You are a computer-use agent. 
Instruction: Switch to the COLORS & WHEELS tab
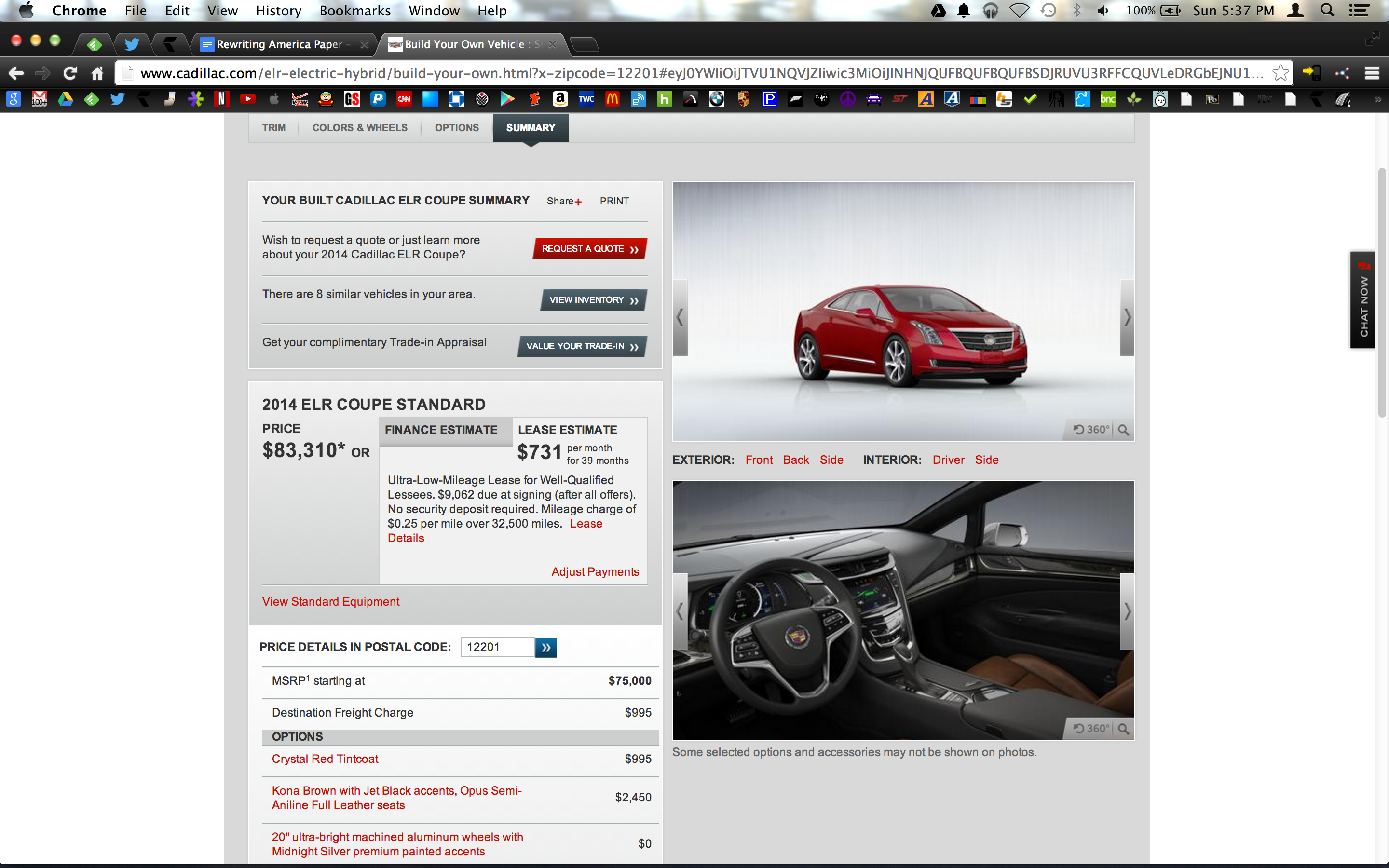(x=360, y=127)
